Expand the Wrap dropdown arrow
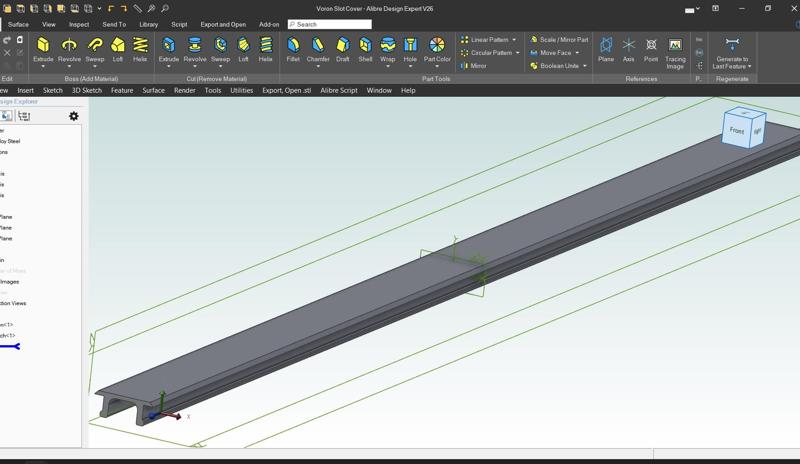Viewport: 800px width, 464px height. coord(388,66)
